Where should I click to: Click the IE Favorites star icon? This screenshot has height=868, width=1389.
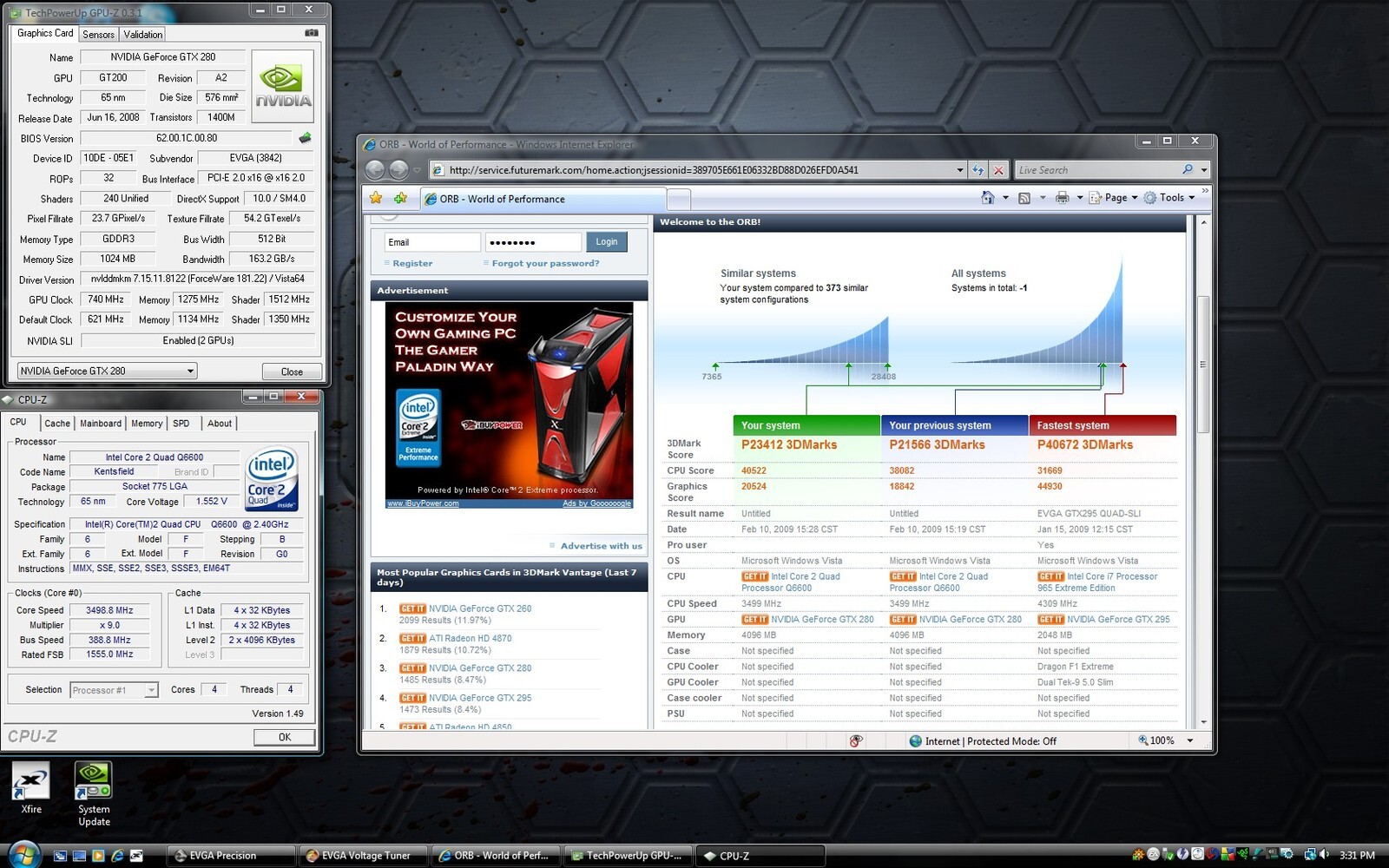376,198
